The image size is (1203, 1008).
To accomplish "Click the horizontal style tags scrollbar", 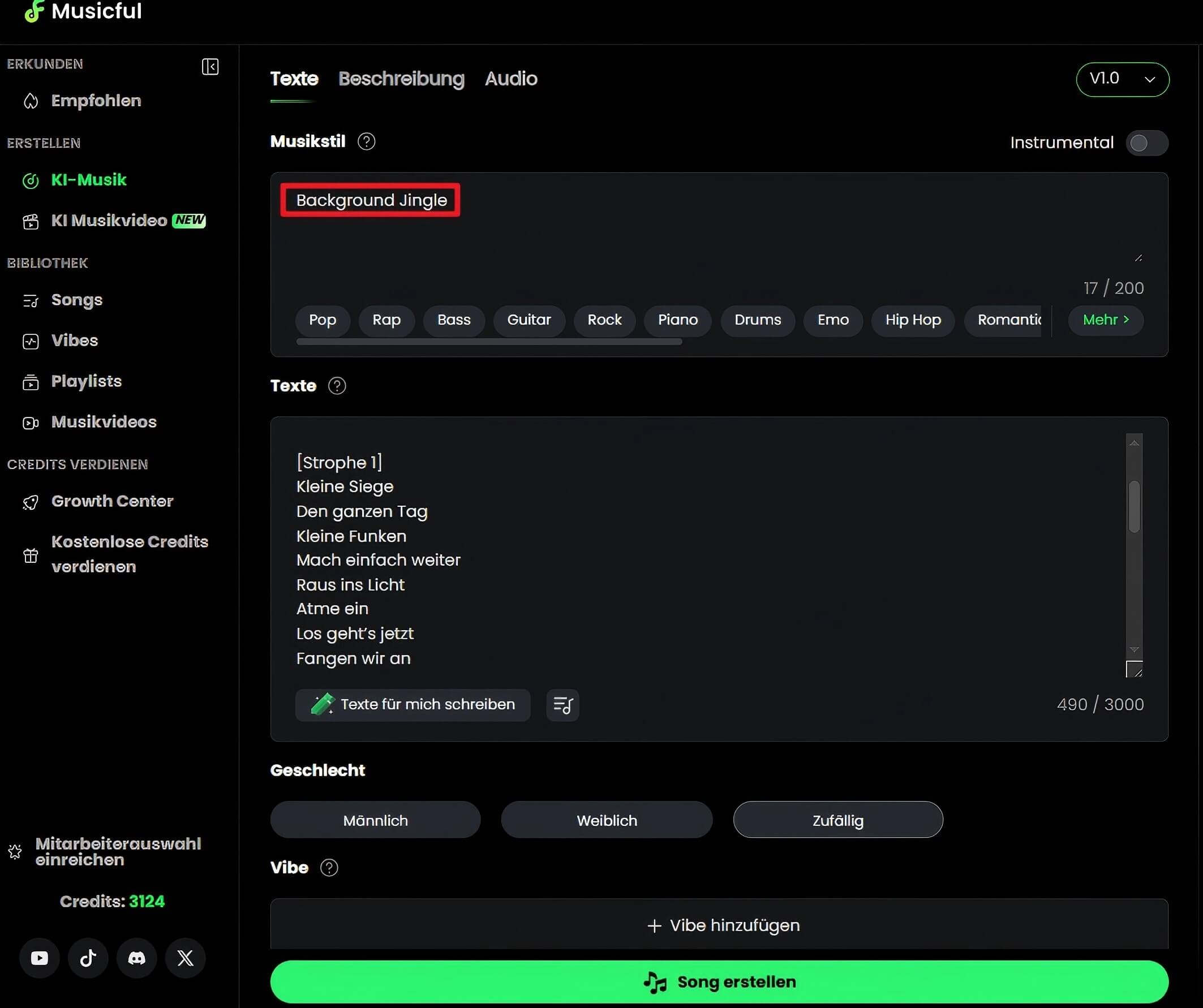I will [x=489, y=342].
